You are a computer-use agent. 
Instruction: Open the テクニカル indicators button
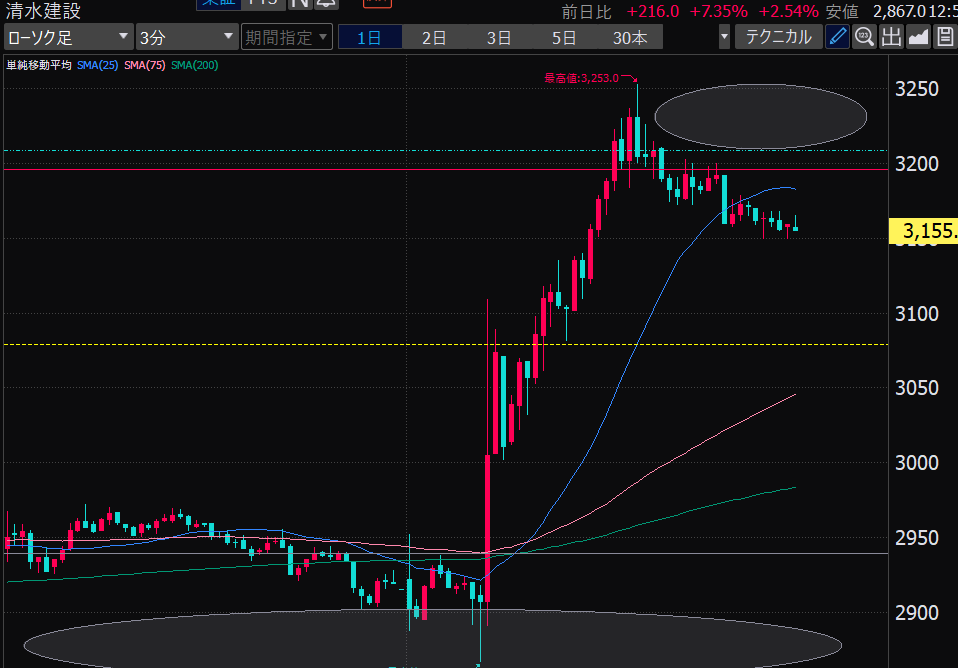pos(780,38)
